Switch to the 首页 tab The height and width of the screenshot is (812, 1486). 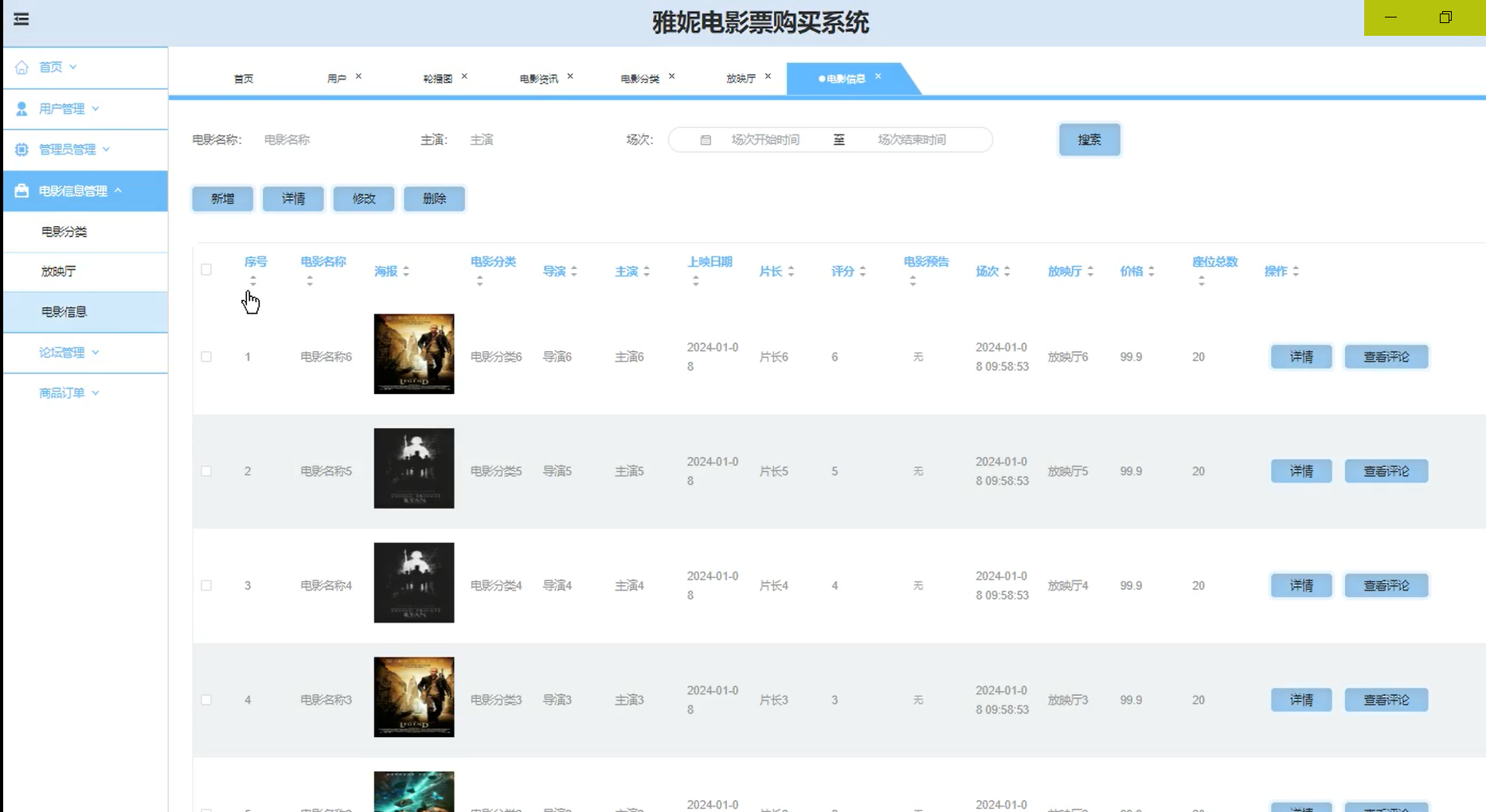[x=244, y=79]
